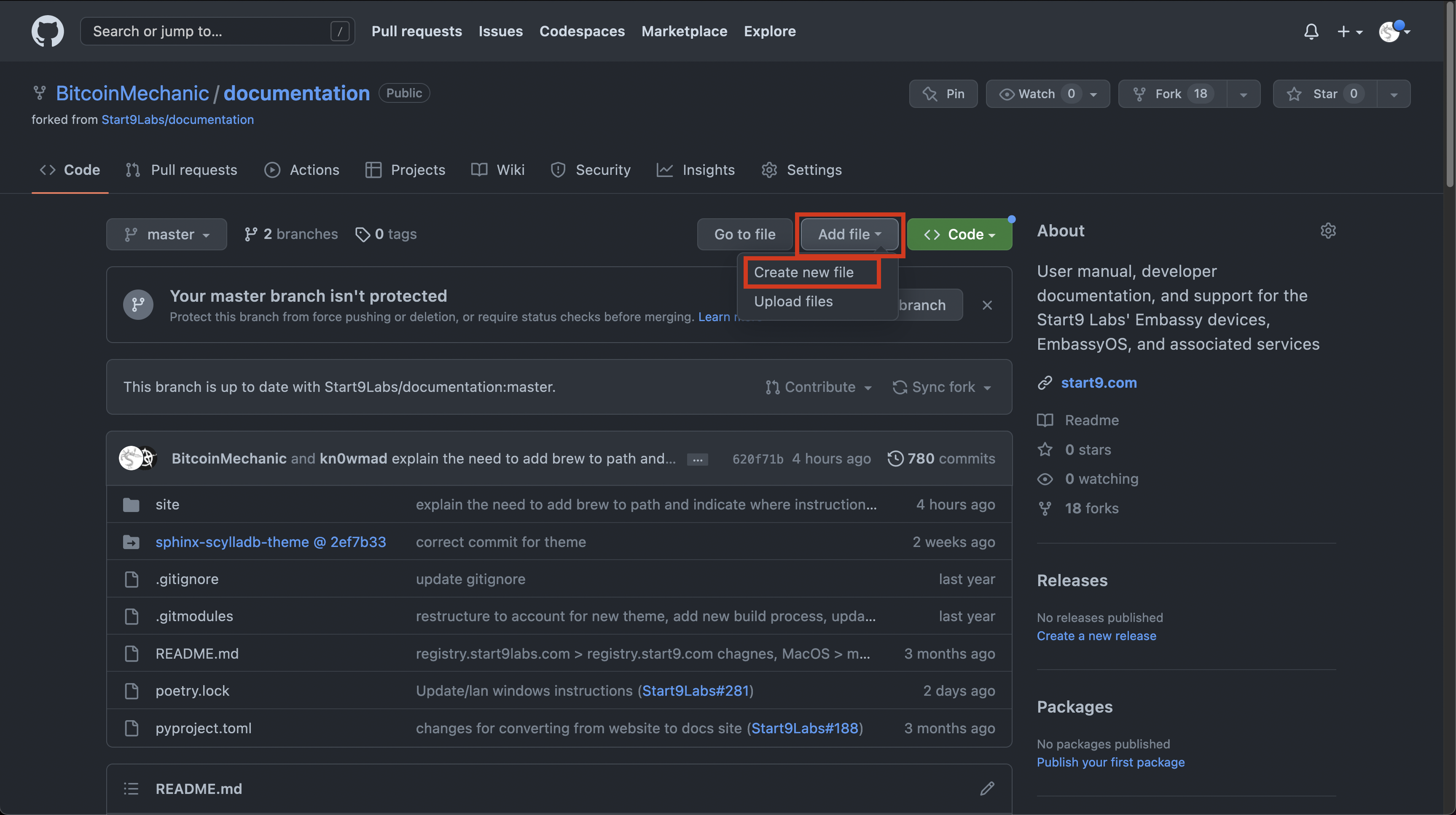
Task: Open the green Code dropdown
Action: [x=959, y=234]
